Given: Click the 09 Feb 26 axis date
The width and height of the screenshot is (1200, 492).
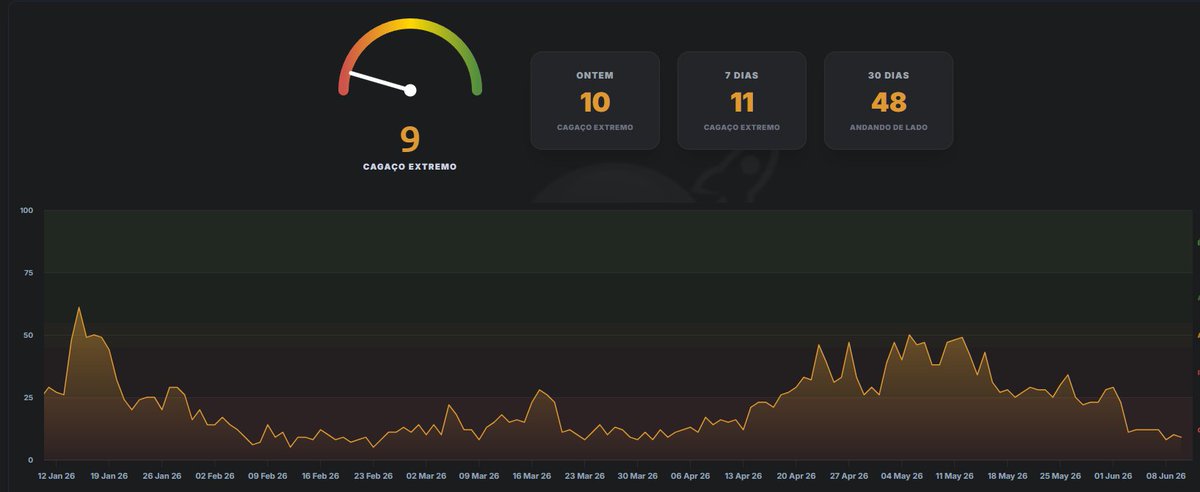Looking at the screenshot, I should 267,476.
